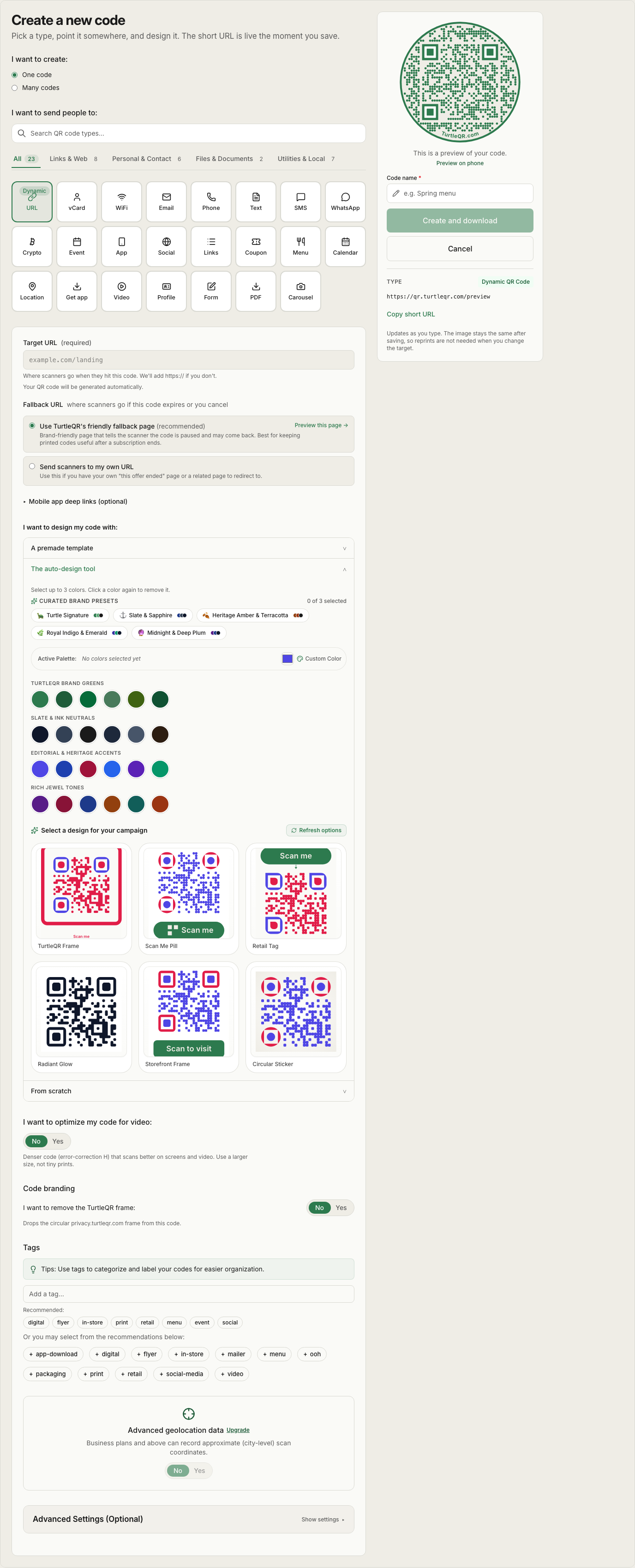The height and width of the screenshot is (1568, 635).
Task: Apply Turtle Signature color preset
Action: (x=70, y=615)
